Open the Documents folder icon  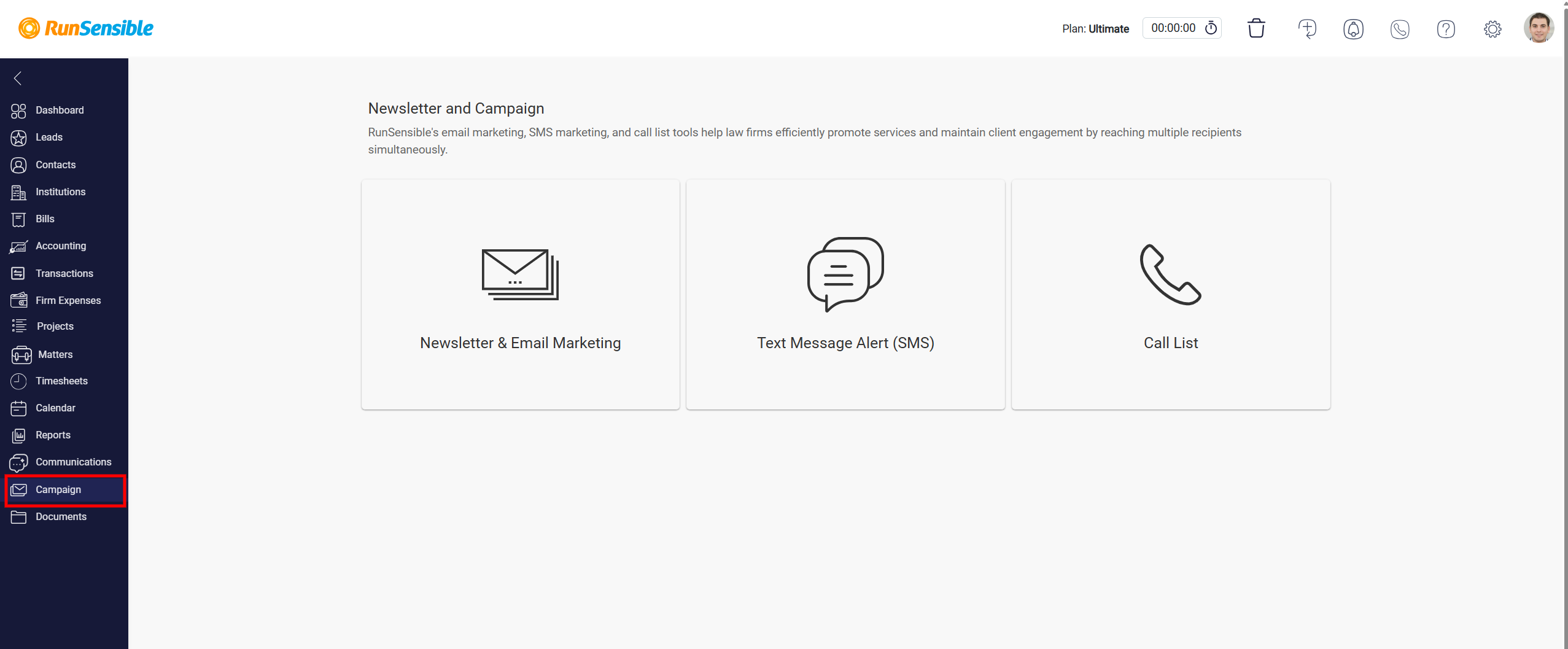pyautogui.click(x=18, y=517)
